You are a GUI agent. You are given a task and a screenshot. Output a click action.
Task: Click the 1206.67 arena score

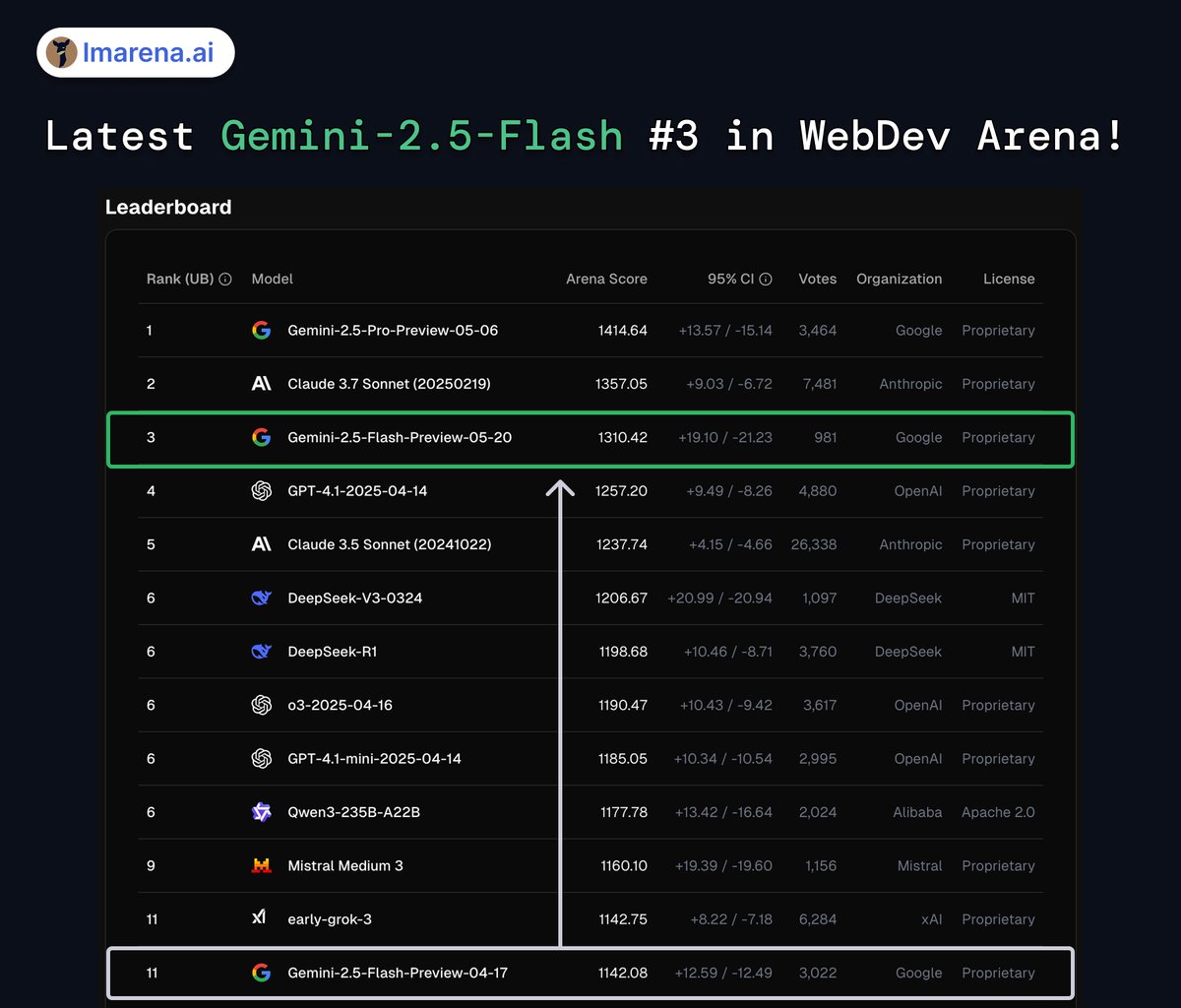(622, 598)
